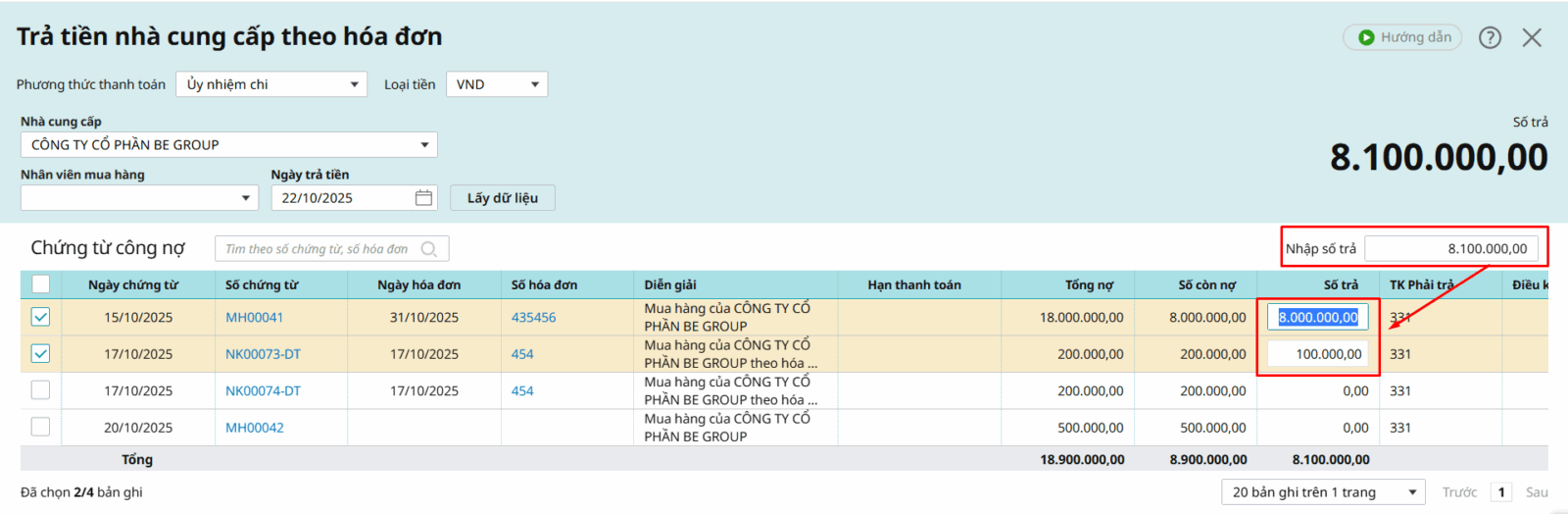Check the NK00074-DT row checkbox
Screen dimensions: 1568x514
40,390
